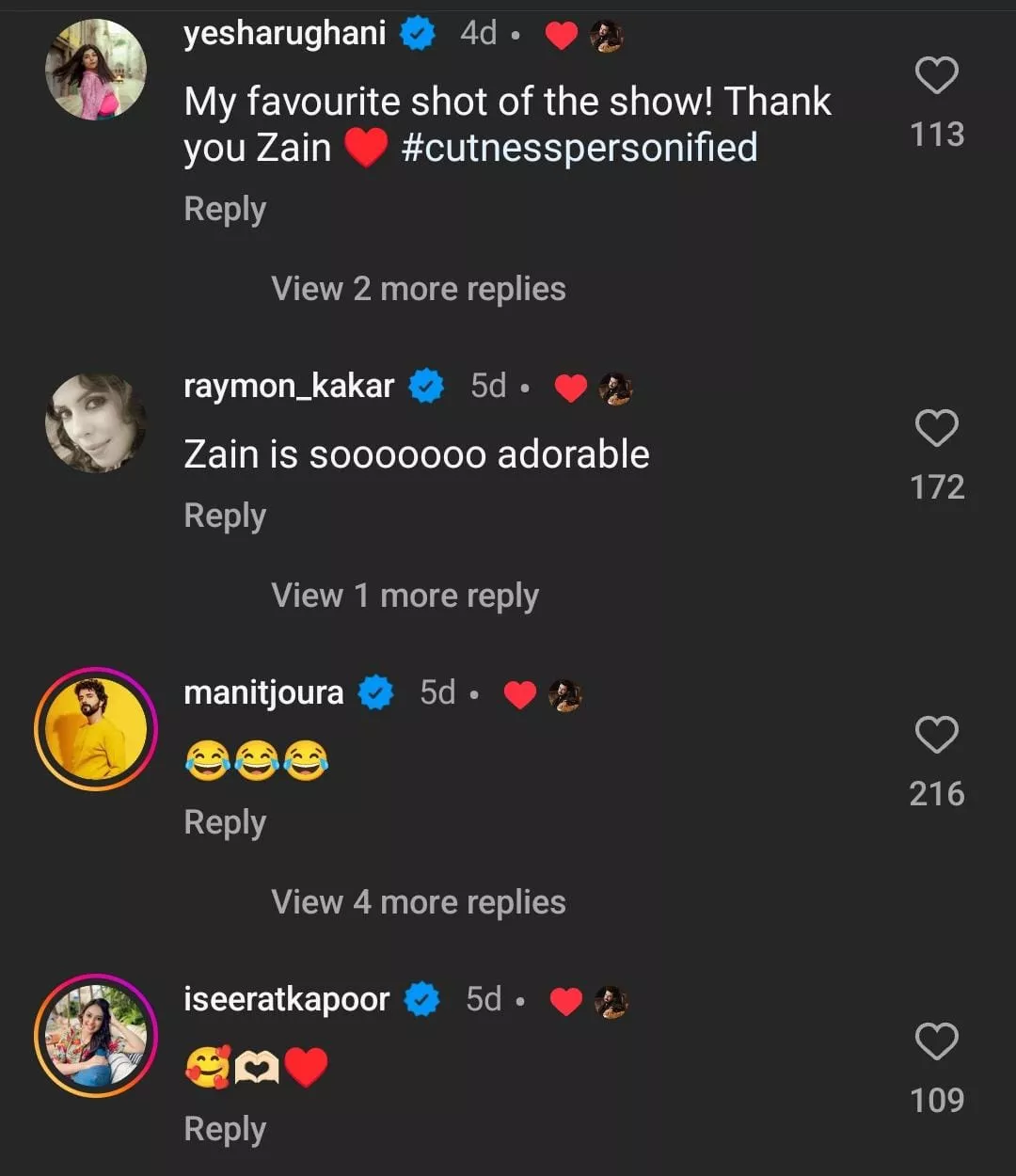Expand 'View 1 more reply'
This screenshot has height=1176, width=1016.
[x=405, y=596]
